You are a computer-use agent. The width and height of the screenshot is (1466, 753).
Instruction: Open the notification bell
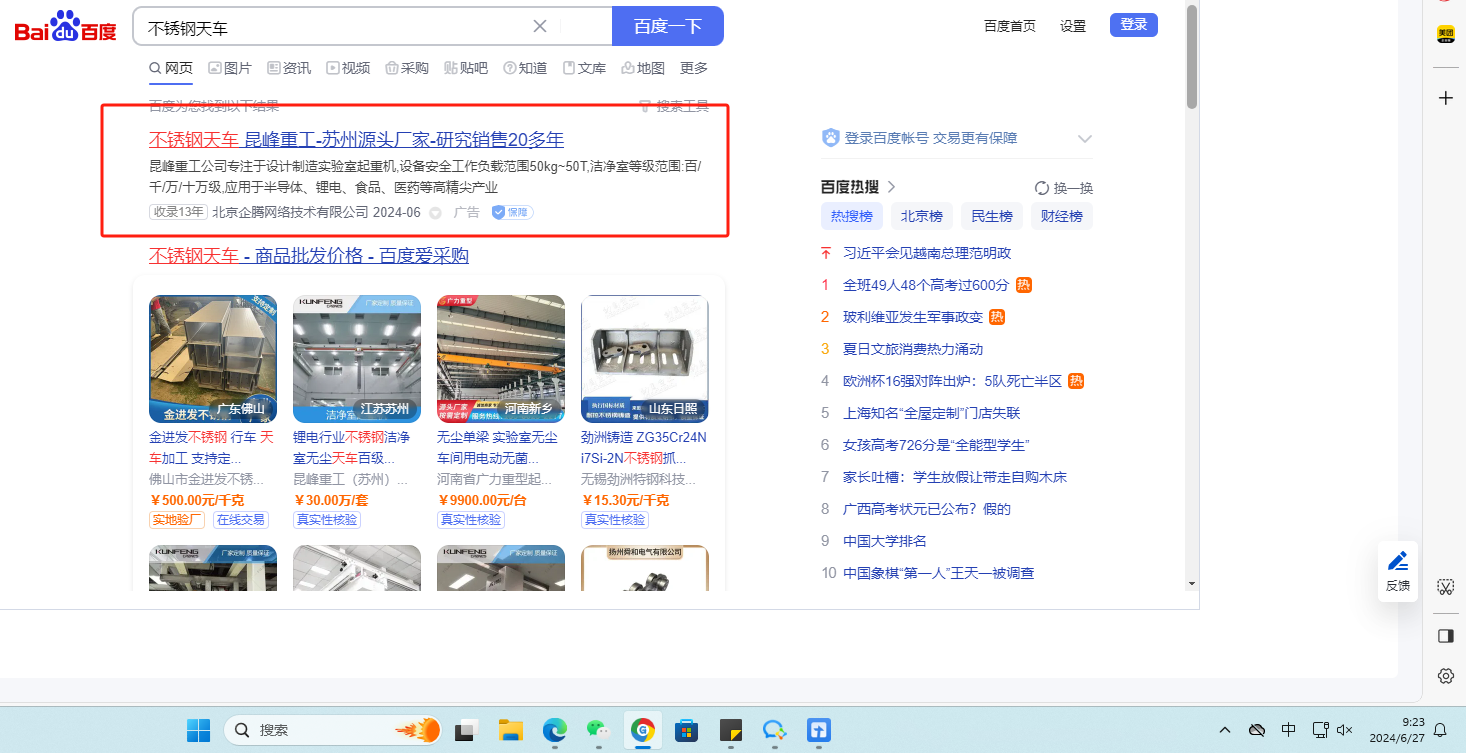pos(1441,730)
